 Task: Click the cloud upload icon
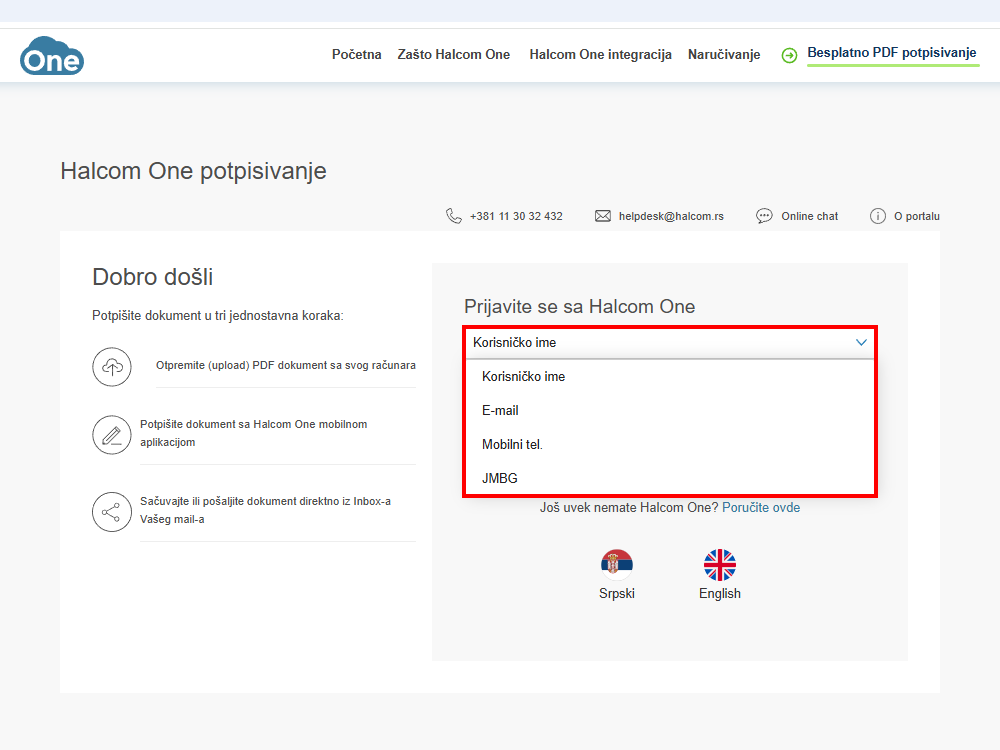click(x=112, y=367)
